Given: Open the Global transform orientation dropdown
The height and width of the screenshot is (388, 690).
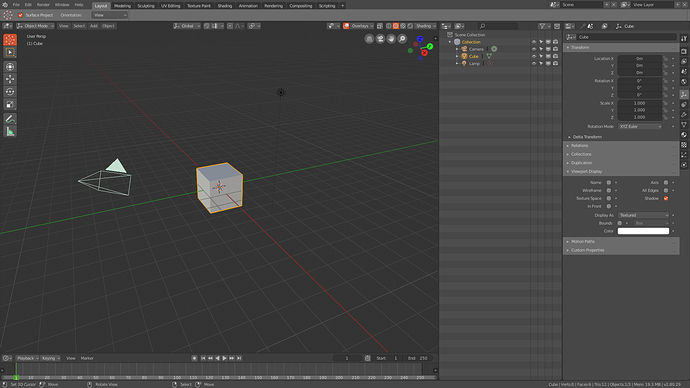Looking at the screenshot, I should point(187,26).
